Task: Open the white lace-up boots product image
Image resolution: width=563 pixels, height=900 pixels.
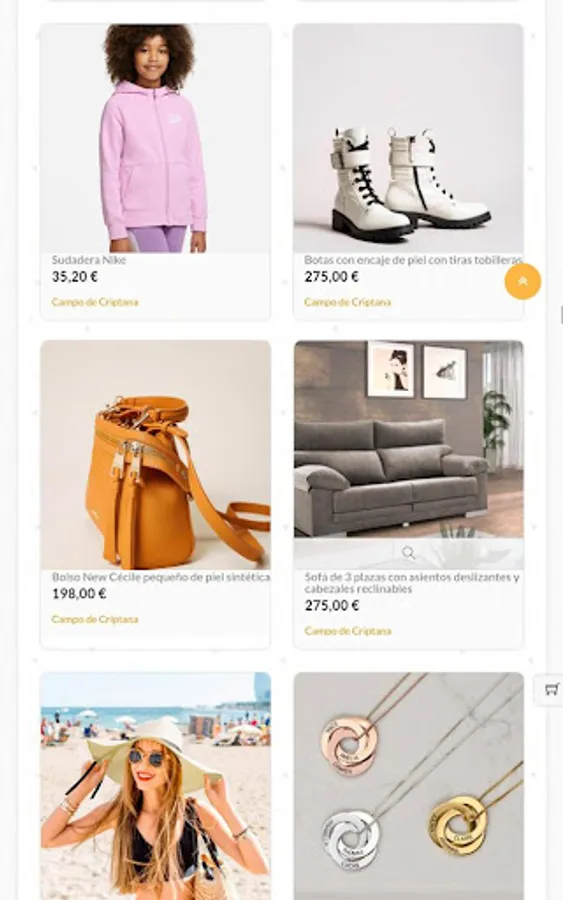Action: pyautogui.click(x=408, y=138)
